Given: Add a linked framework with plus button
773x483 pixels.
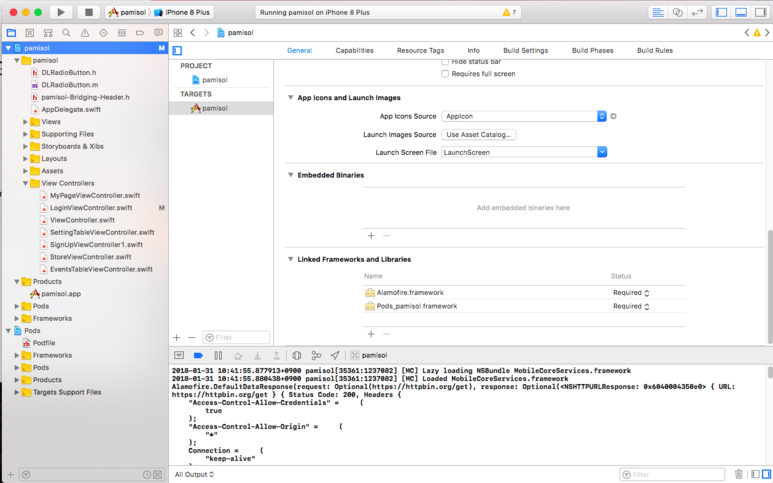Looking at the screenshot, I should [371, 334].
